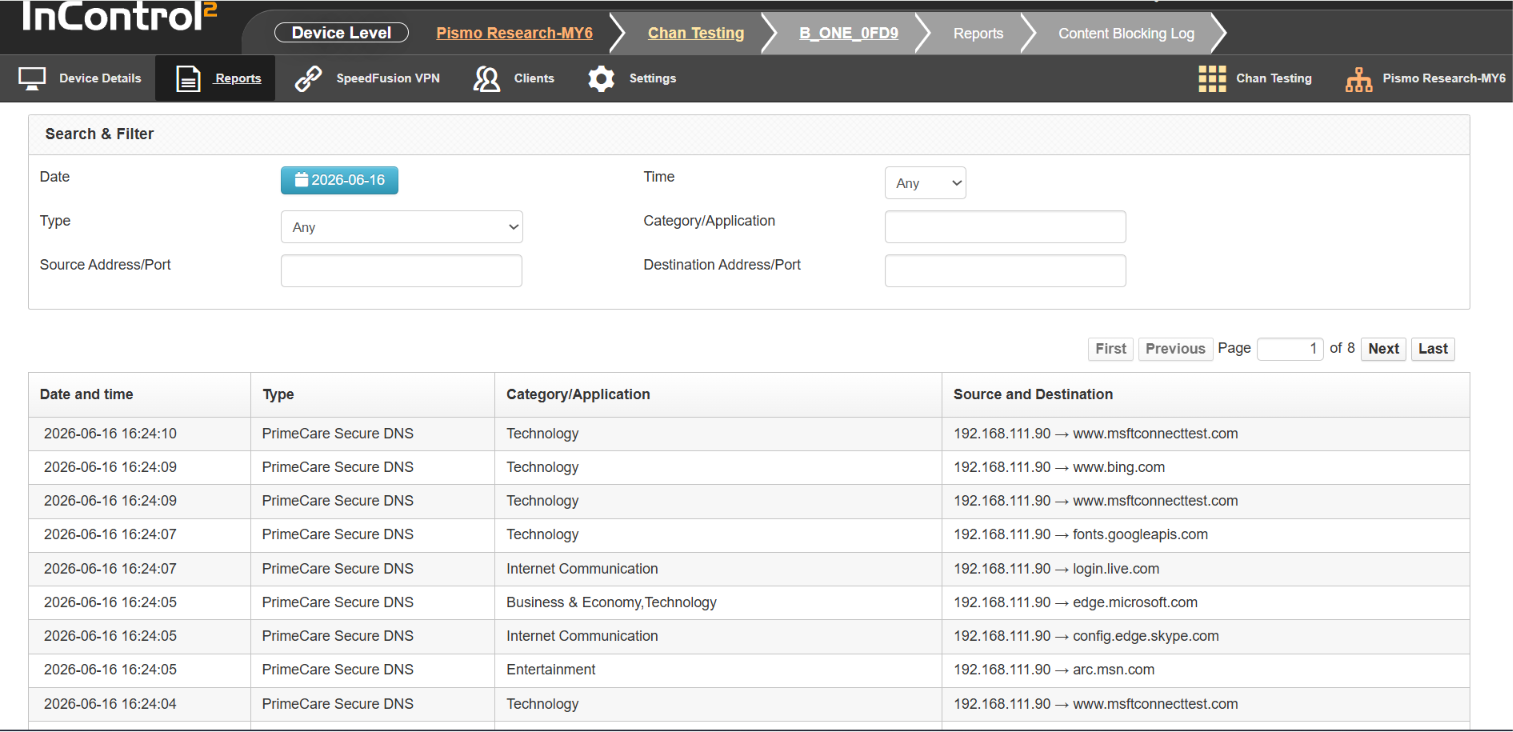Click the Search & Filter panel heading
Screen dimensions: 1513x732
pos(99,134)
